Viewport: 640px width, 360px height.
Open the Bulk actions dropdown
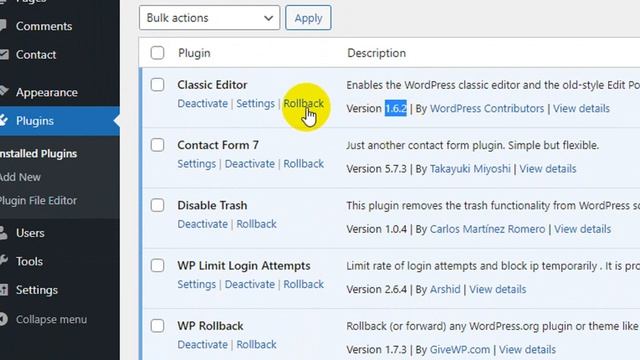209,18
